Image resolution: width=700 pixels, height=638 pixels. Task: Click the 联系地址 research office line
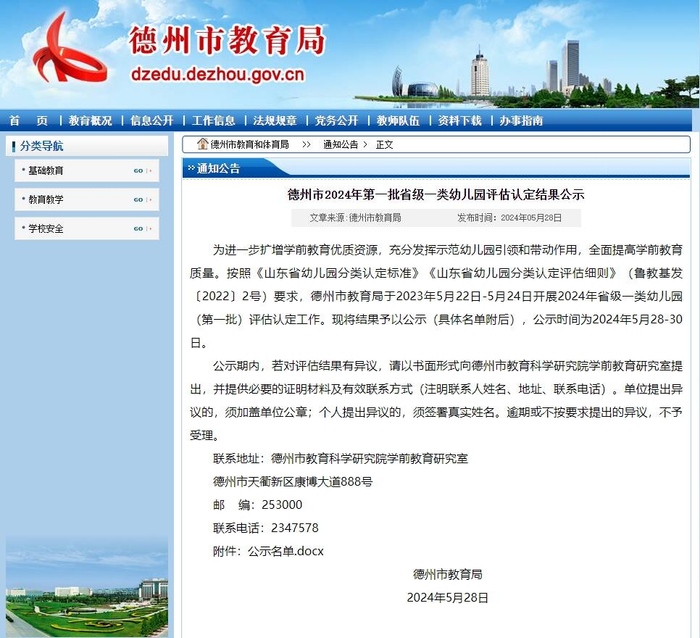[340, 459]
